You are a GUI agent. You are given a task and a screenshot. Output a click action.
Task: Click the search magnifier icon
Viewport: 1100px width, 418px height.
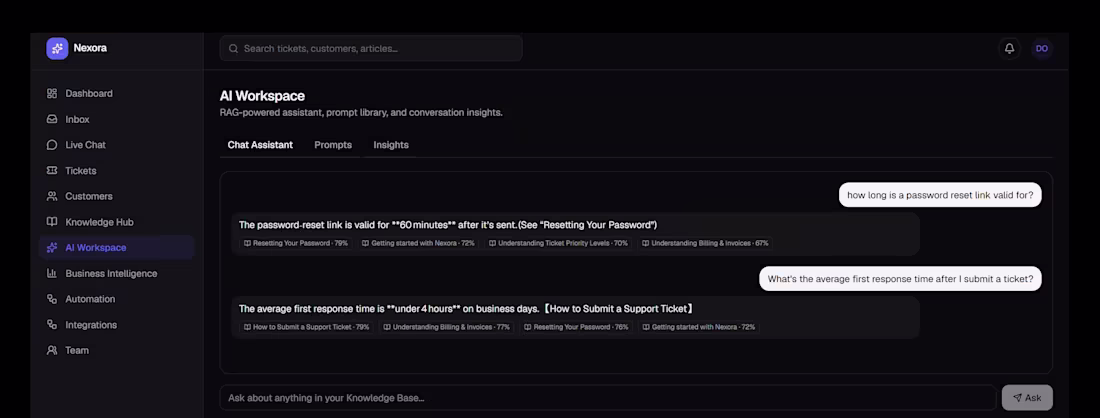pyautogui.click(x=234, y=48)
